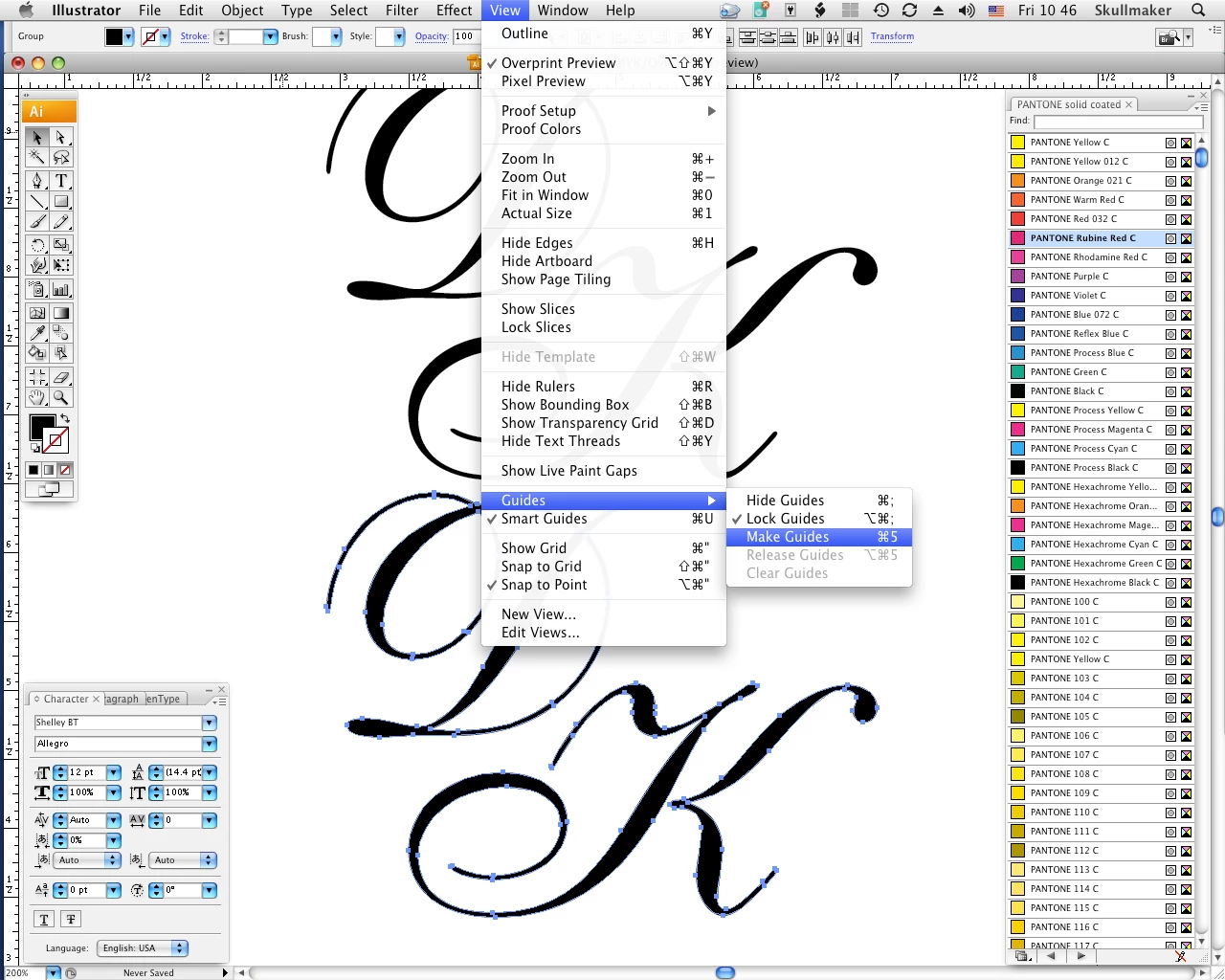Select the Zoom magnifier tool
Image resolution: width=1225 pixels, height=980 pixels.
tap(61, 397)
